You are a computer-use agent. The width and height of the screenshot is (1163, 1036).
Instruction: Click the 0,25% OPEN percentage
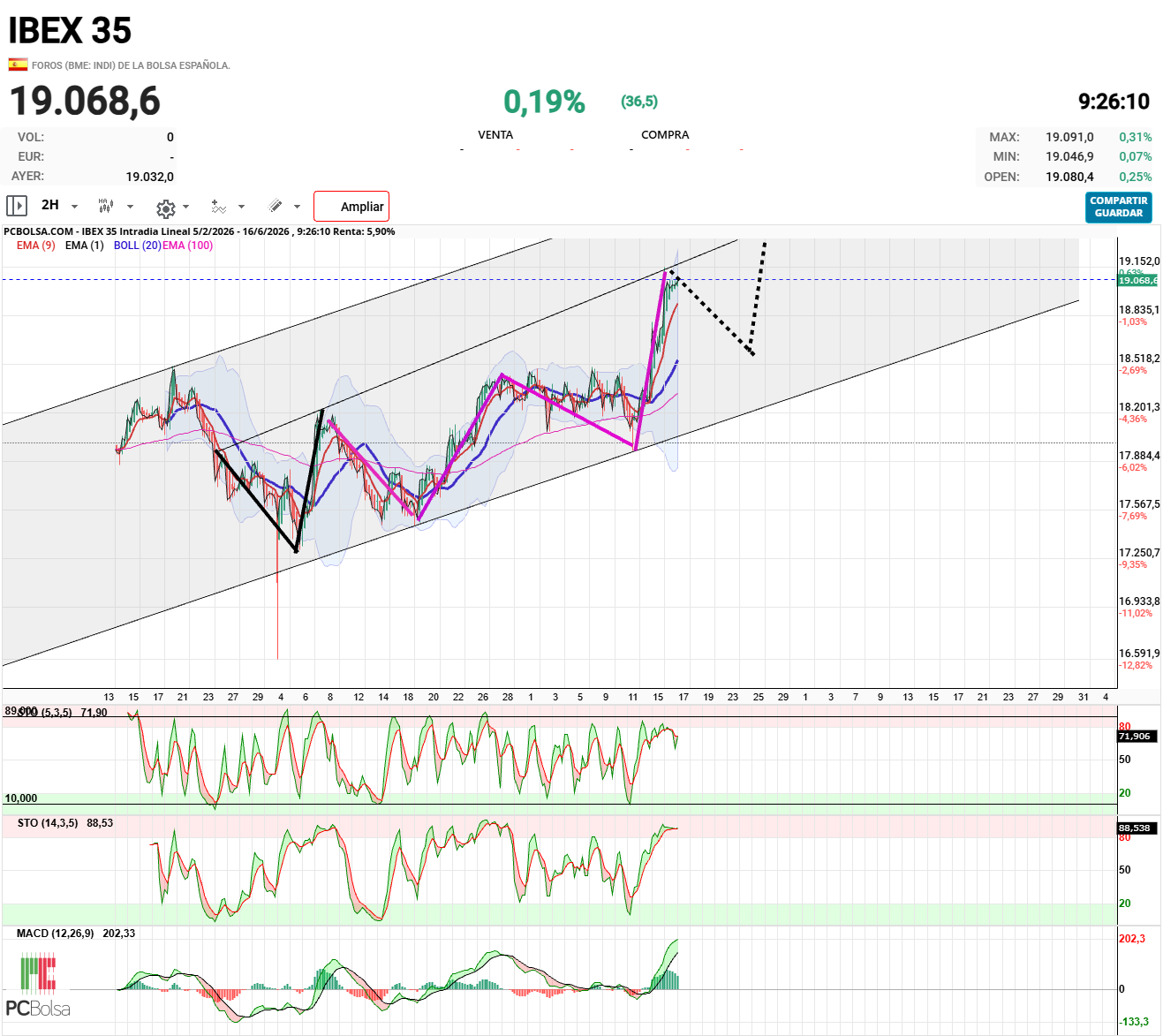[1136, 177]
